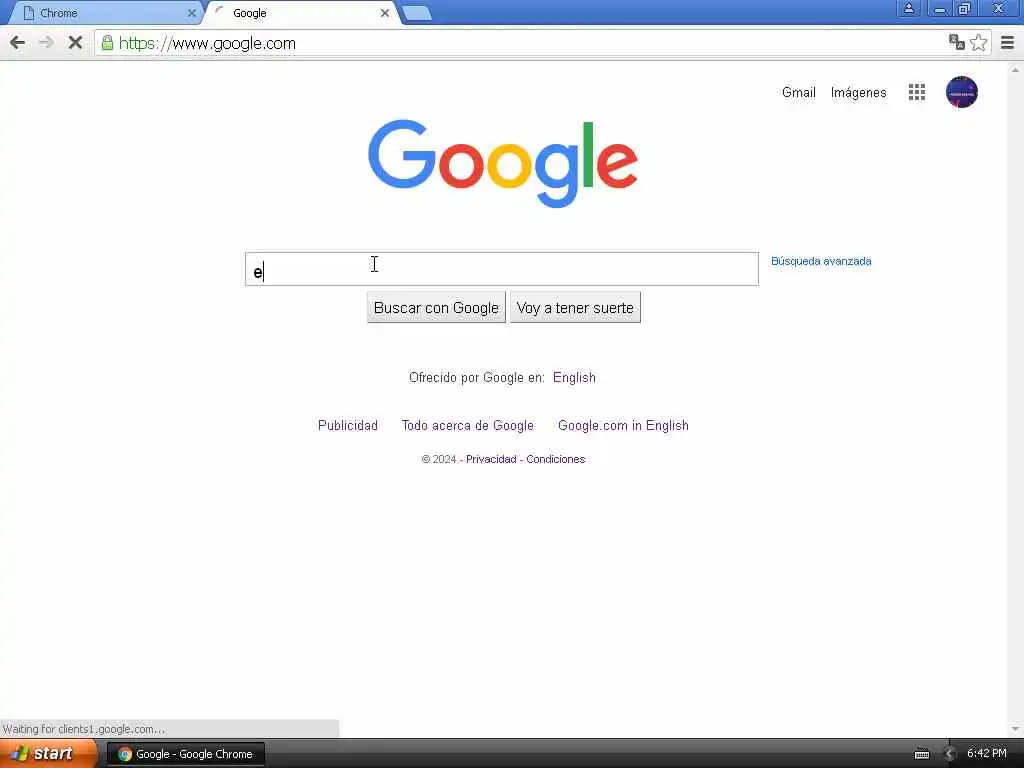
Task: Open Publicidad link
Action: point(348,426)
